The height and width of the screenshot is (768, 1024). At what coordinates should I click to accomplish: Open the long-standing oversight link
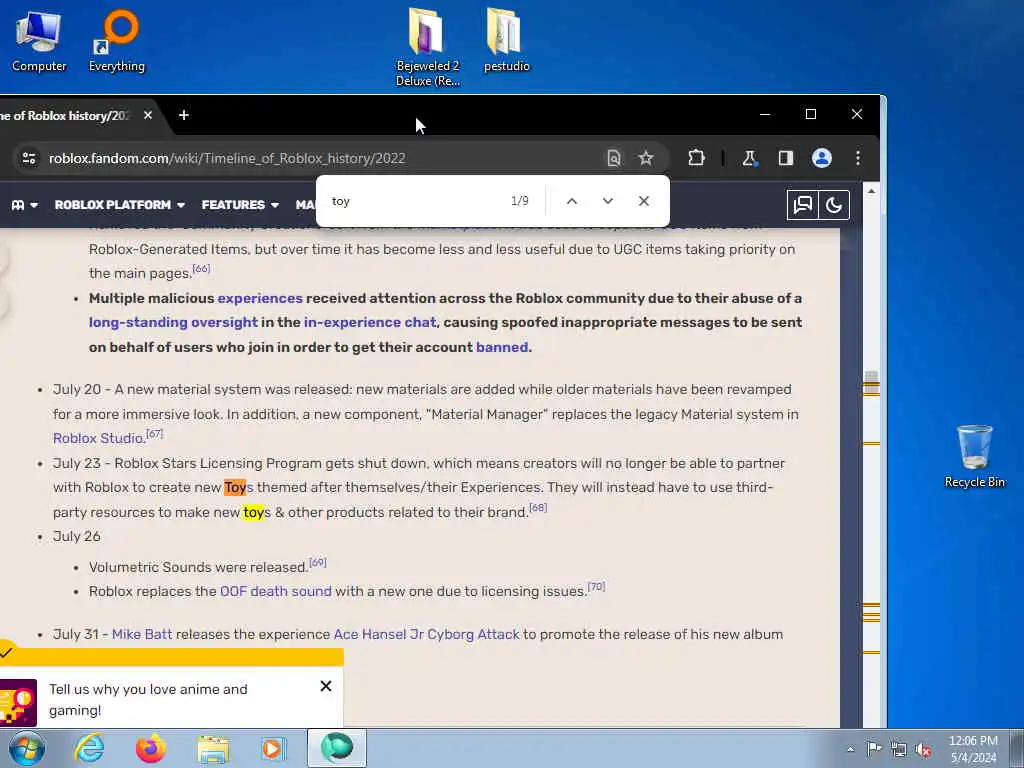(x=173, y=323)
